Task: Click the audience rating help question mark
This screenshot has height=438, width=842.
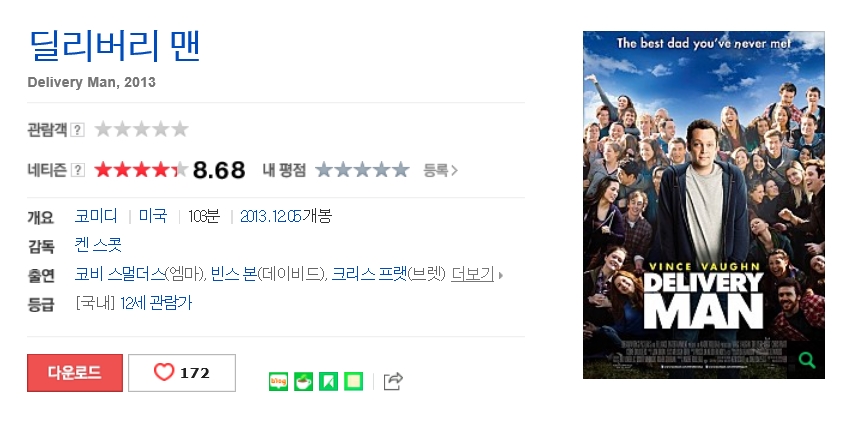Action: pos(77,129)
